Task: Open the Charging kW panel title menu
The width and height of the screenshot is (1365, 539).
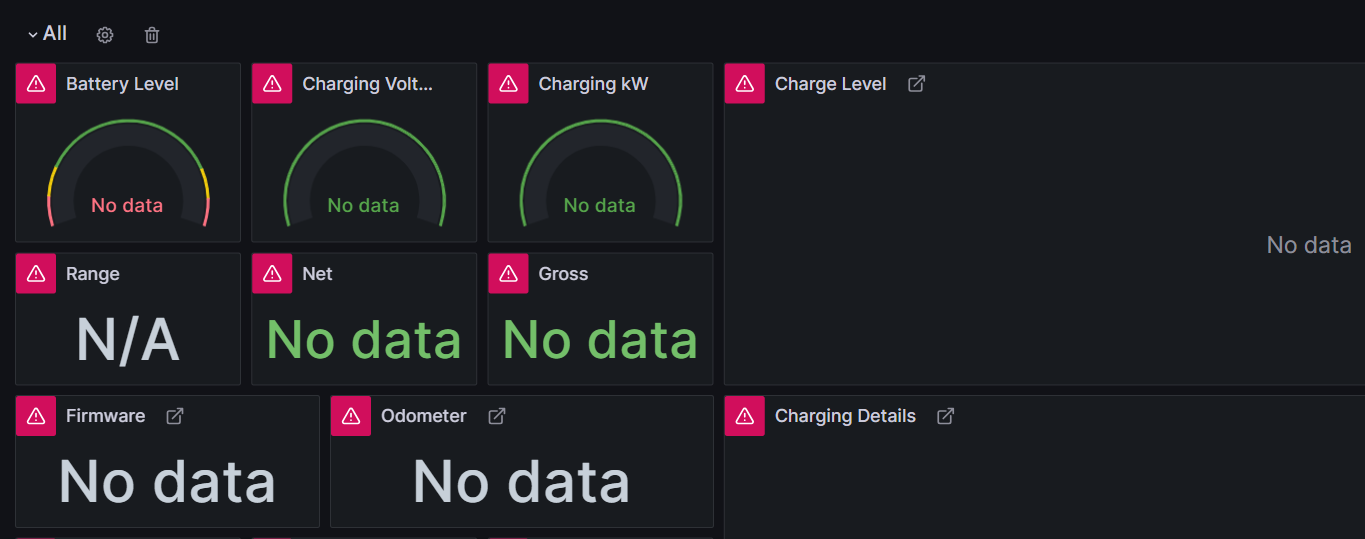Action: coord(593,84)
